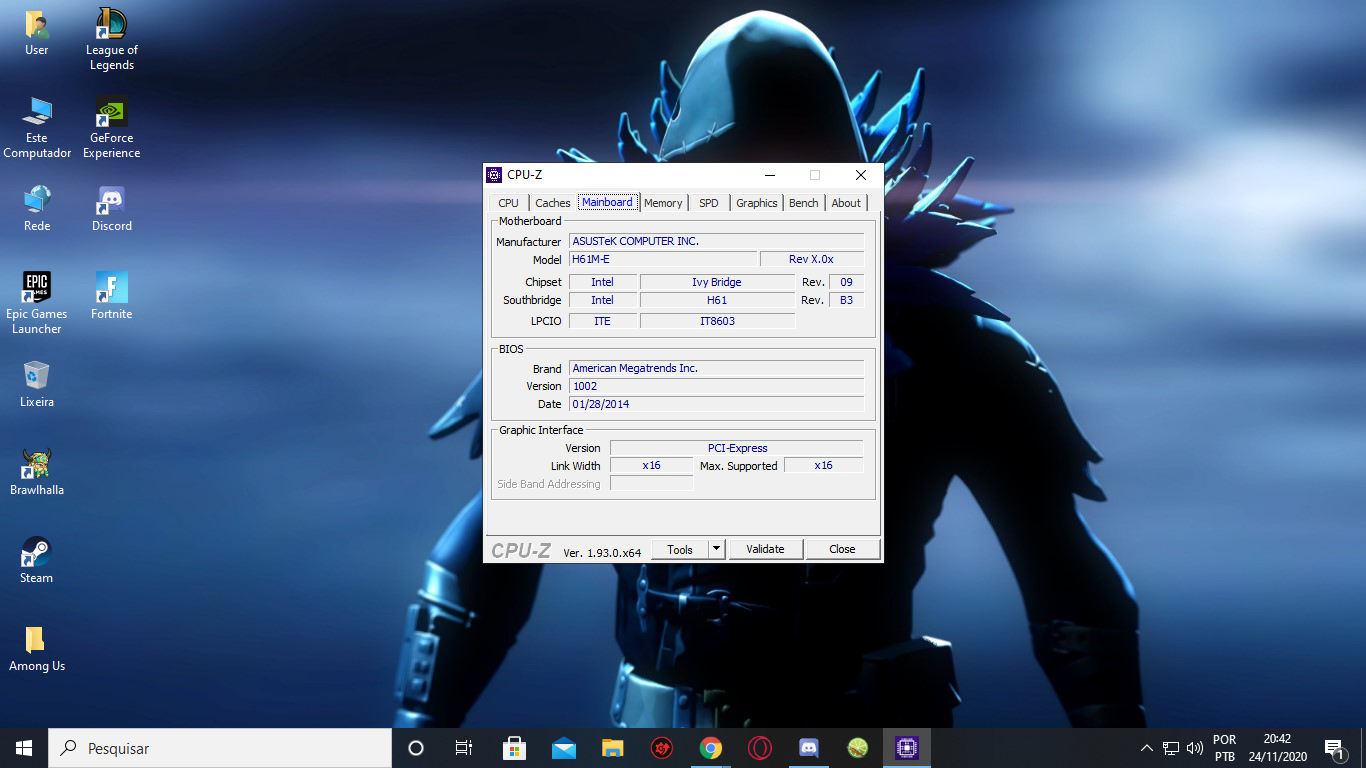Open the About tab
The width and height of the screenshot is (1366, 768).
pos(846,203)
